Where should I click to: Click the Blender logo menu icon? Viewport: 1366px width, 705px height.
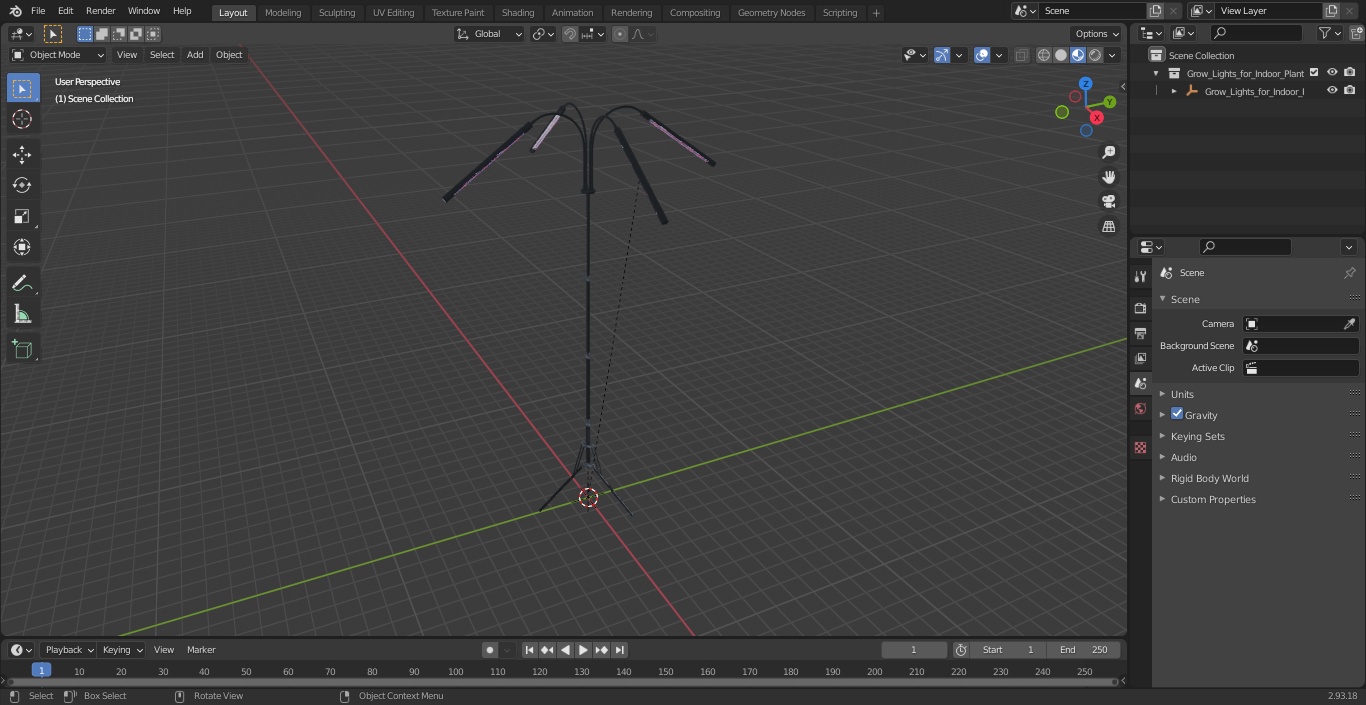(16, 11)
